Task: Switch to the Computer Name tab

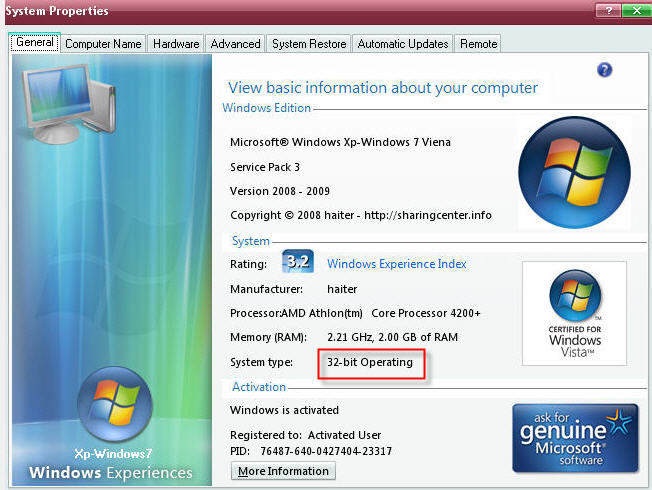Action: (103, 44)
